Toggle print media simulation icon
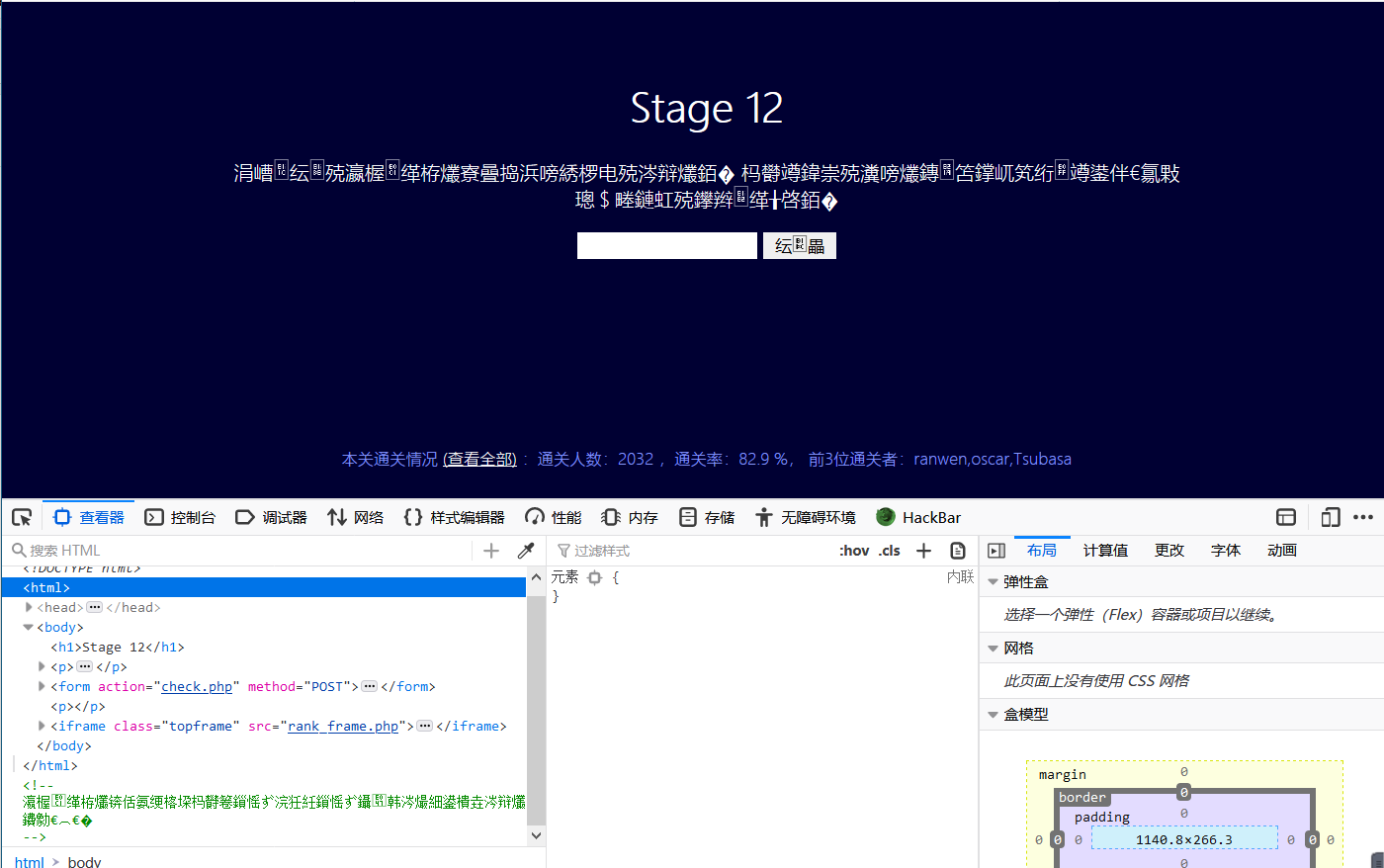Viewport: 1384px width, 868px height. [957, 550]
